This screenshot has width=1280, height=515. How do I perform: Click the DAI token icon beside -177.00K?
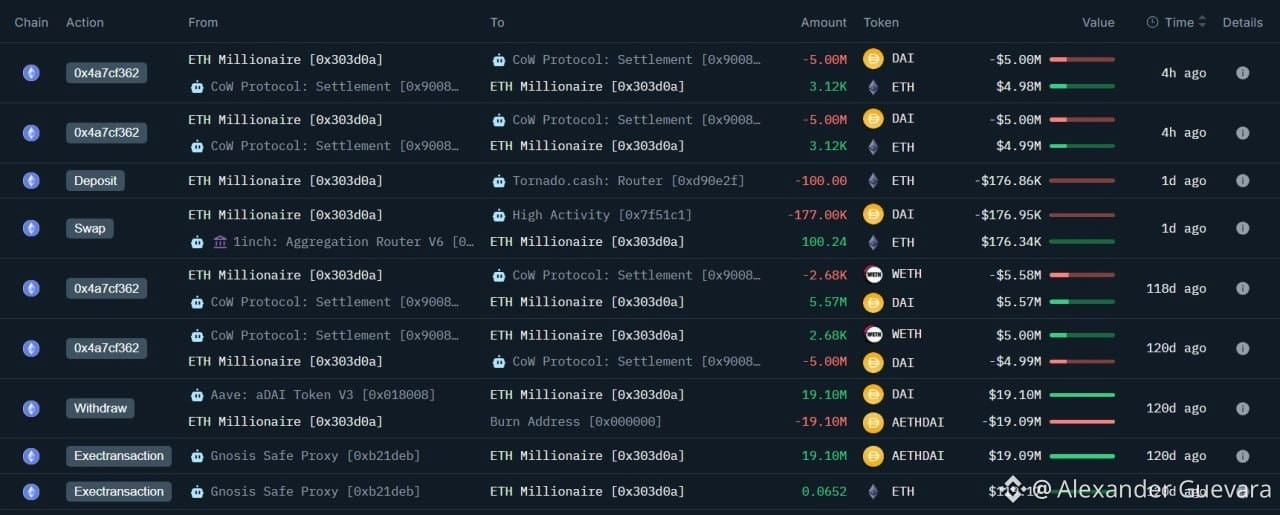pos(873,214)
